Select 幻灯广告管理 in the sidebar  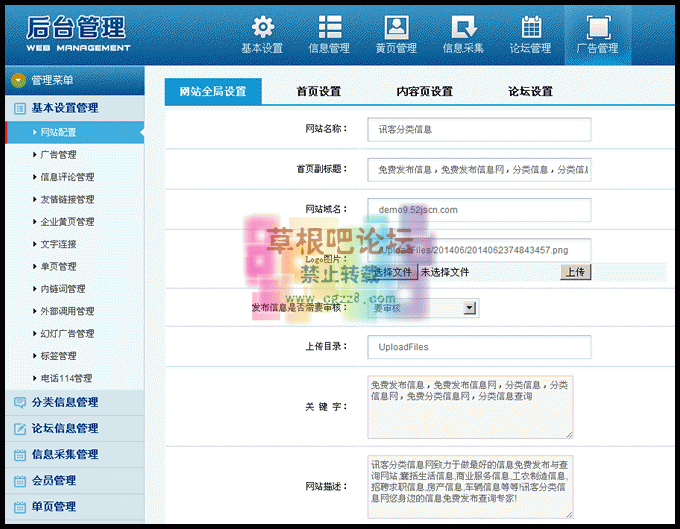(67, 334)
